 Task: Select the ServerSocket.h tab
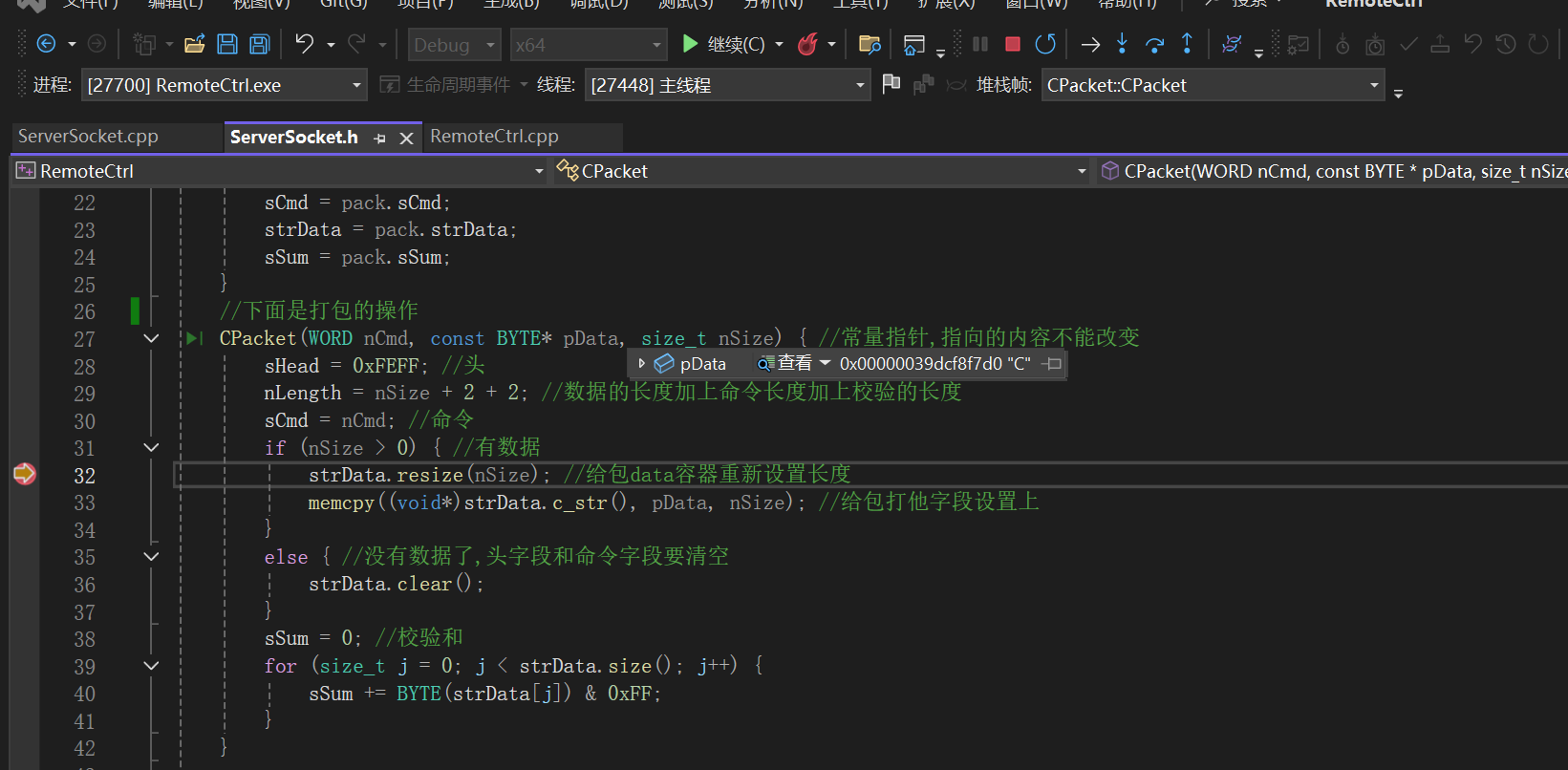[x=294, y=138]
